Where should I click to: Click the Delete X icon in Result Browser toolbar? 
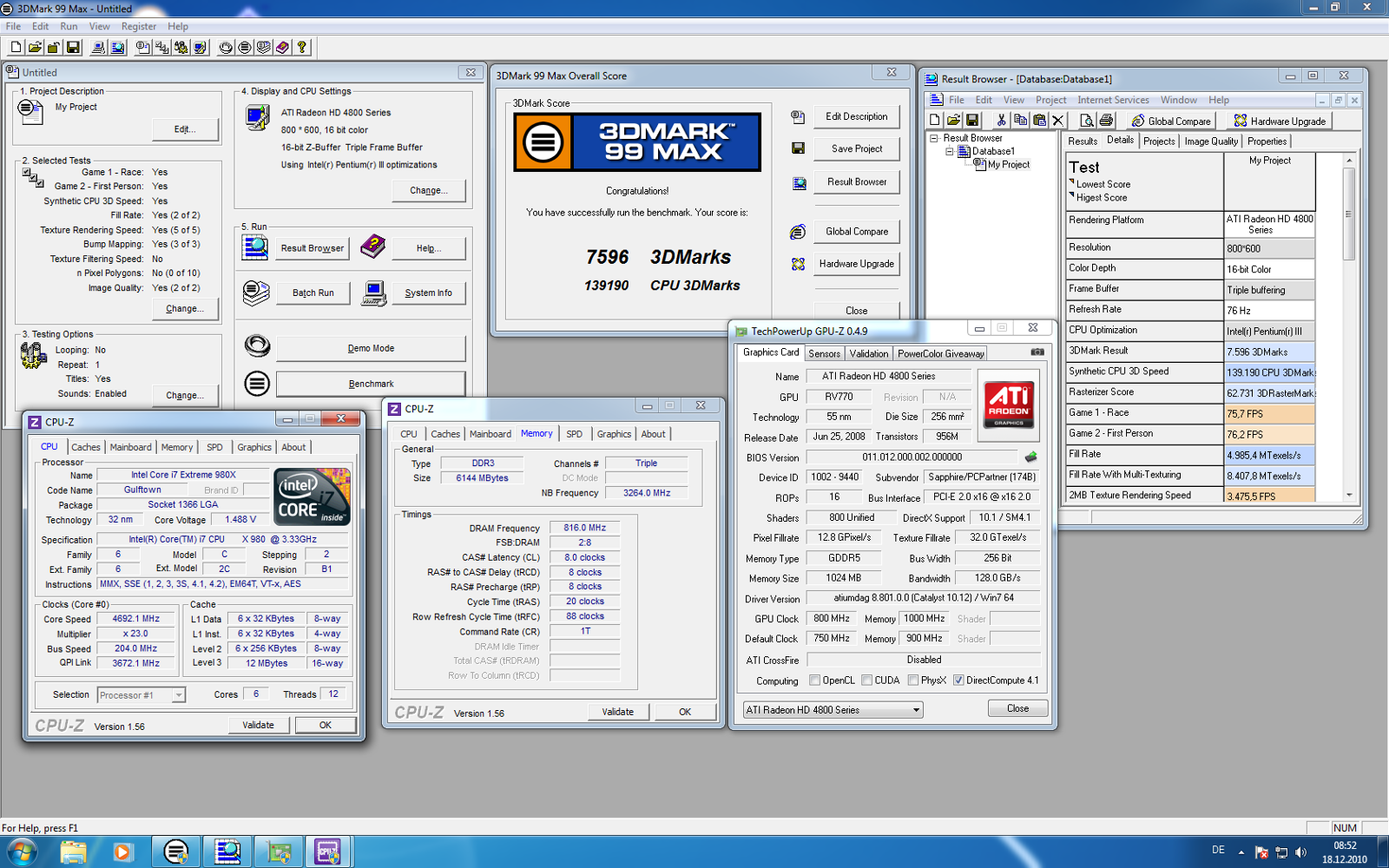(1057, 121)
